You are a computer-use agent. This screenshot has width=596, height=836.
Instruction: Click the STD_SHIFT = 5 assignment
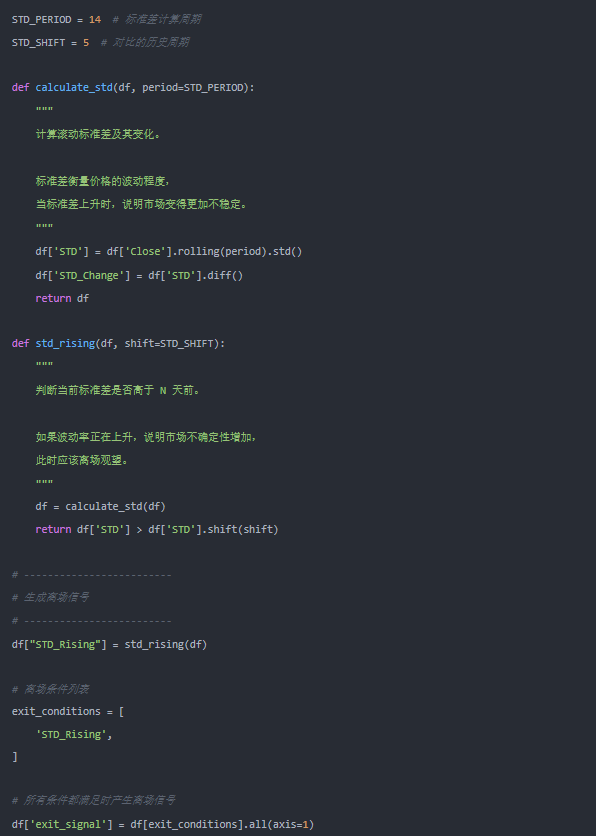(x=50, y=43)
